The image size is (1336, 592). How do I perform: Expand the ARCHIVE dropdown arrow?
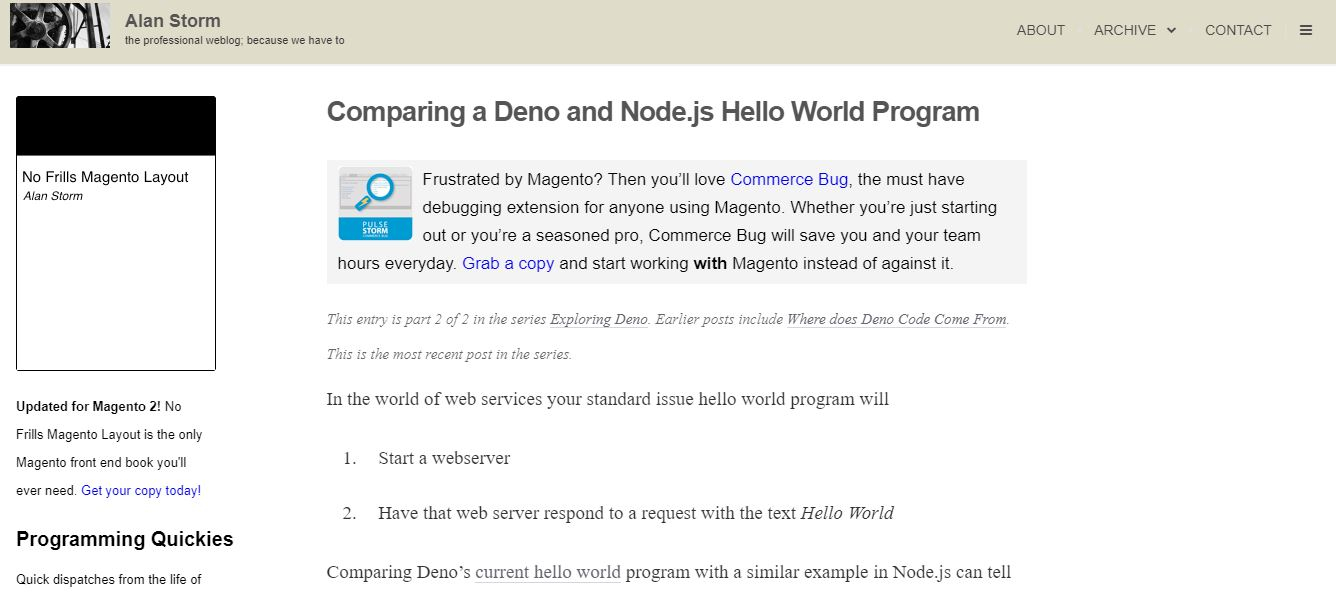(1171, 30)
